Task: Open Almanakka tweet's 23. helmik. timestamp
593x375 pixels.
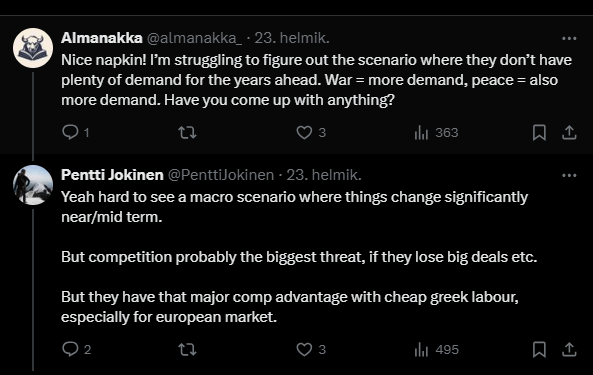Action: point(292,38)
